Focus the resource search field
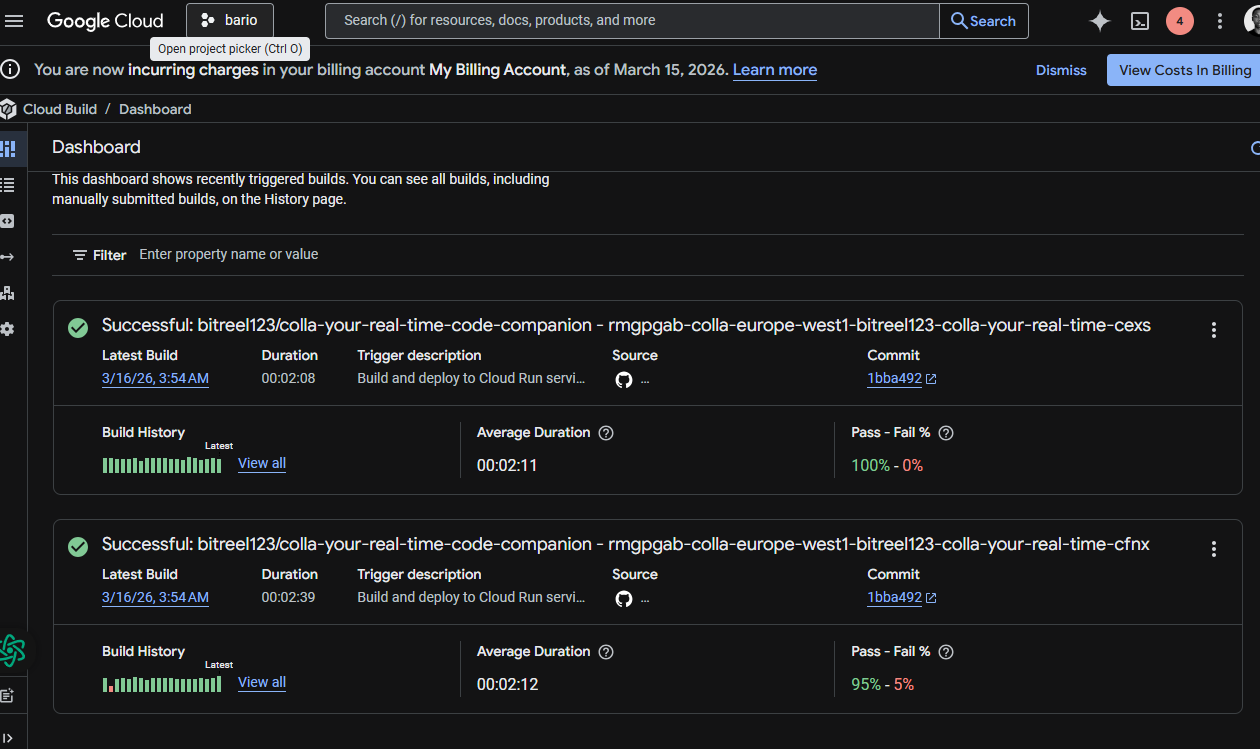This screenshot has width=1260, height=749. coord(632,20)
